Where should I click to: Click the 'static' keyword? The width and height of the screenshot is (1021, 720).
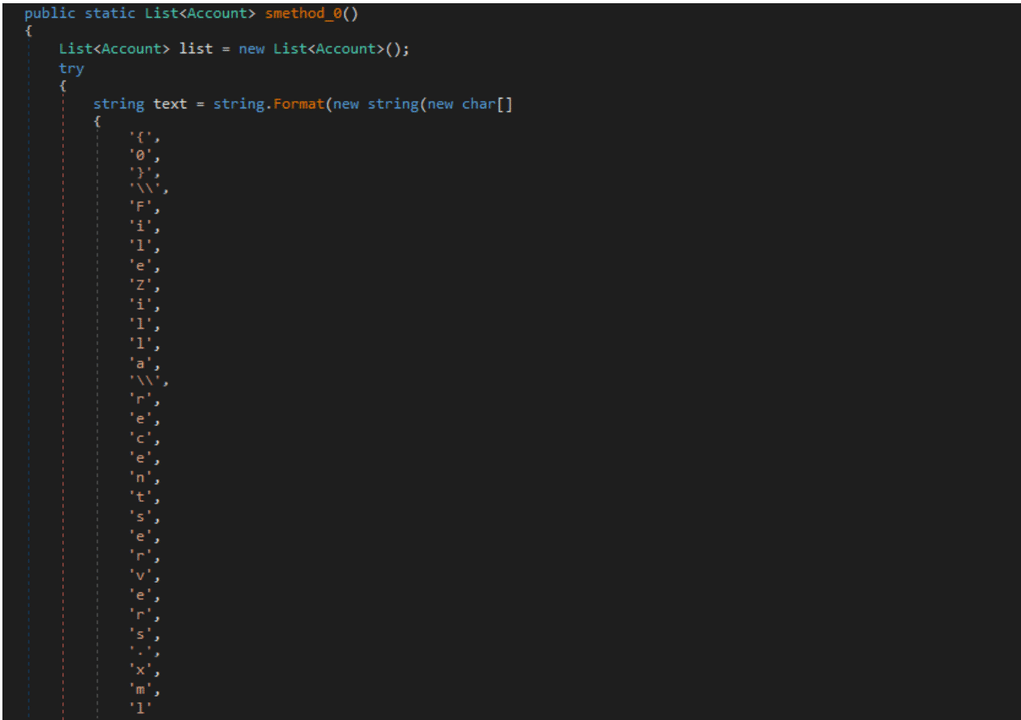(109, 14)
